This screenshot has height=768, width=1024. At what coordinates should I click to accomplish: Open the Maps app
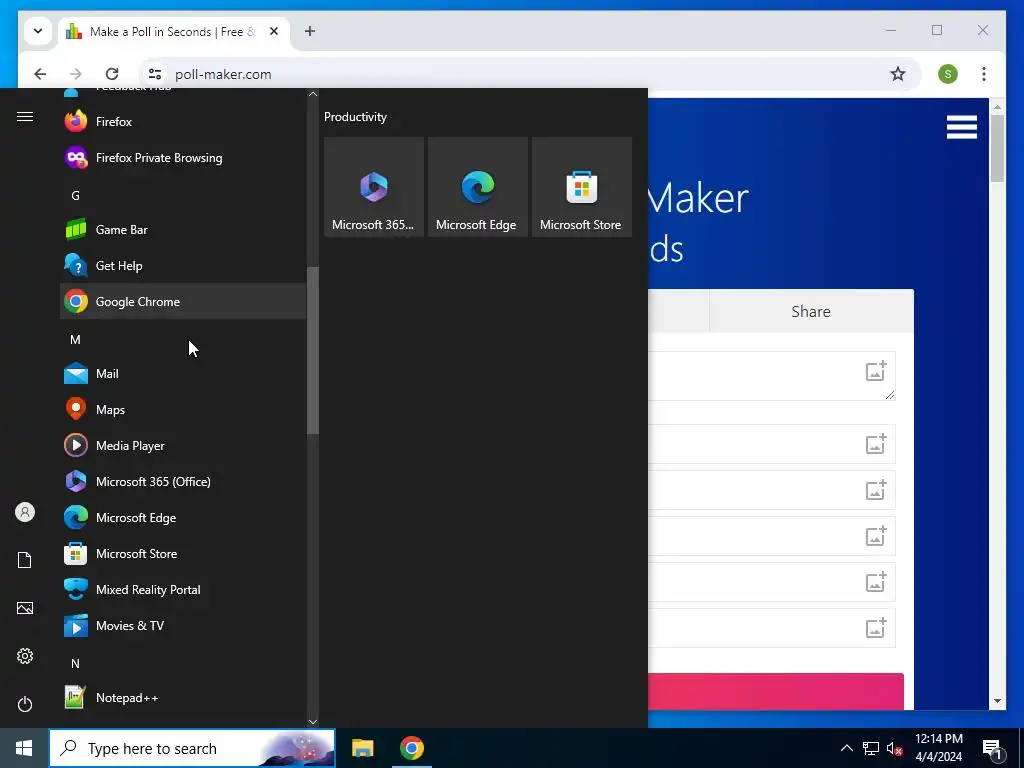[183, 409]
